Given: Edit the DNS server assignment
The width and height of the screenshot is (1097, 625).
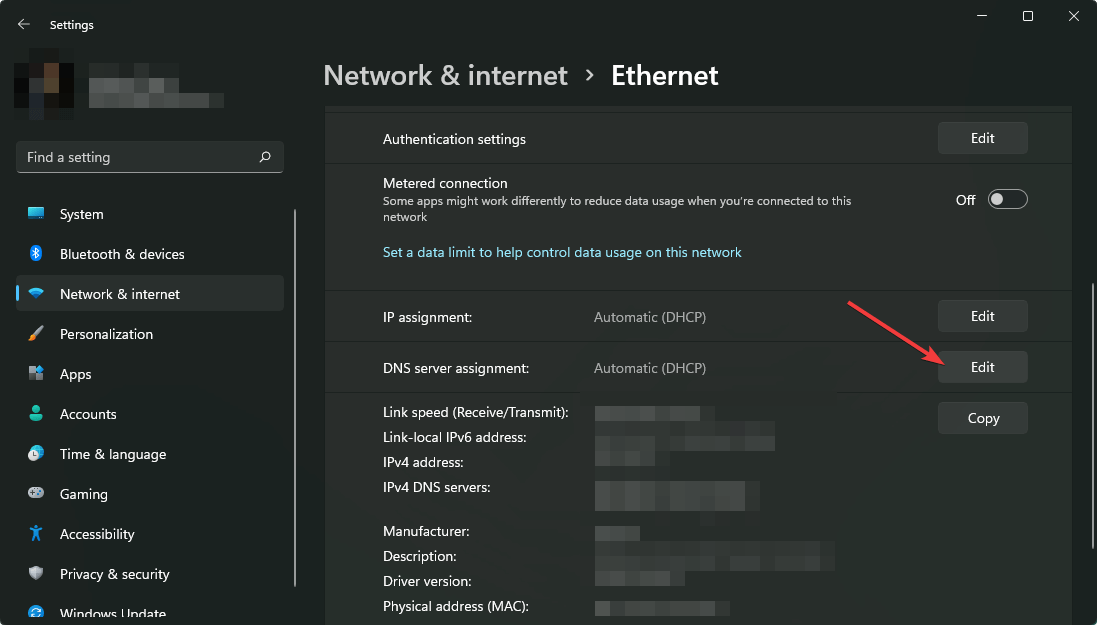Looking at the screenshot, I should point(982,367).
